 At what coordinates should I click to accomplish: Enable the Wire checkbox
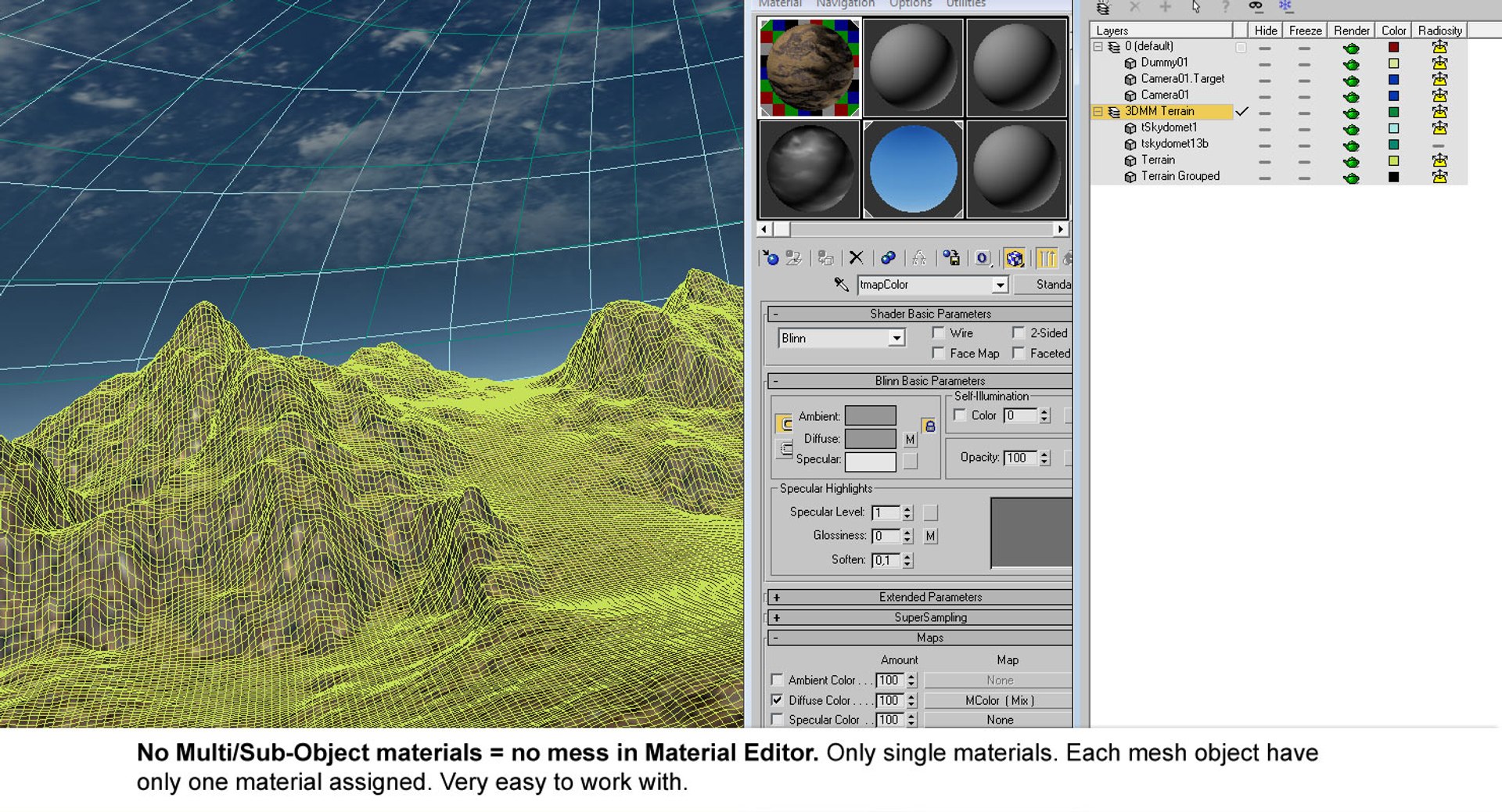[x=938, y=332]
